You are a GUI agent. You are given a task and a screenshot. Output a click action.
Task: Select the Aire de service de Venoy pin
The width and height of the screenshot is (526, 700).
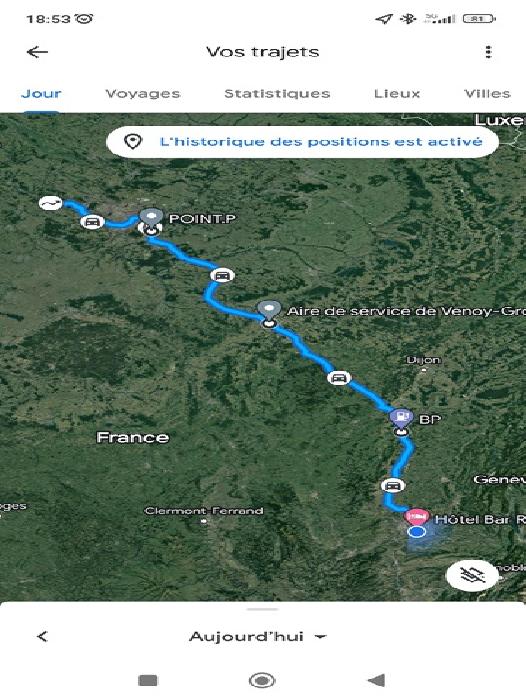[269, 310]
